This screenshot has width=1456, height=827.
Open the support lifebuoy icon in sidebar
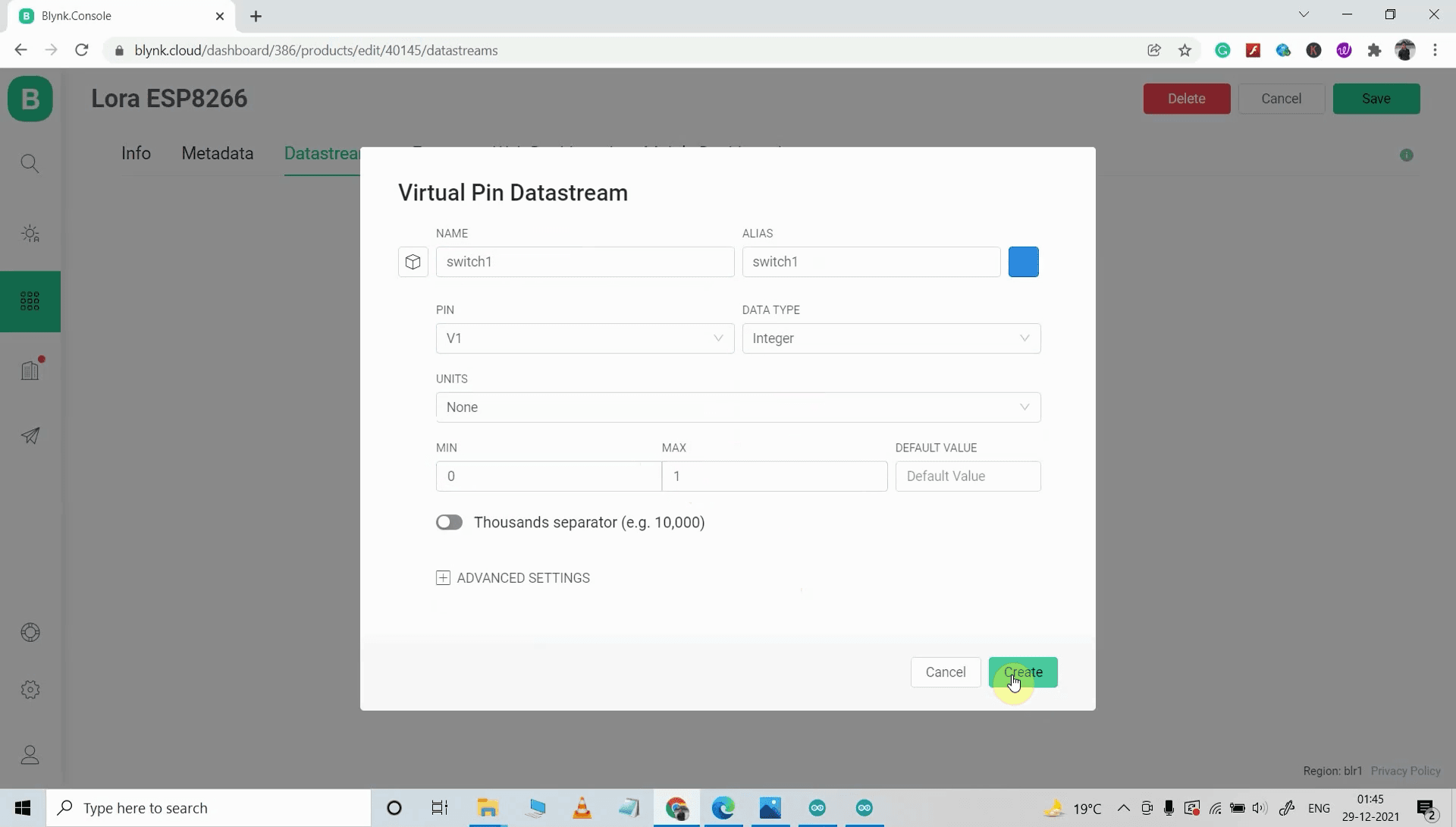(30, 633)
